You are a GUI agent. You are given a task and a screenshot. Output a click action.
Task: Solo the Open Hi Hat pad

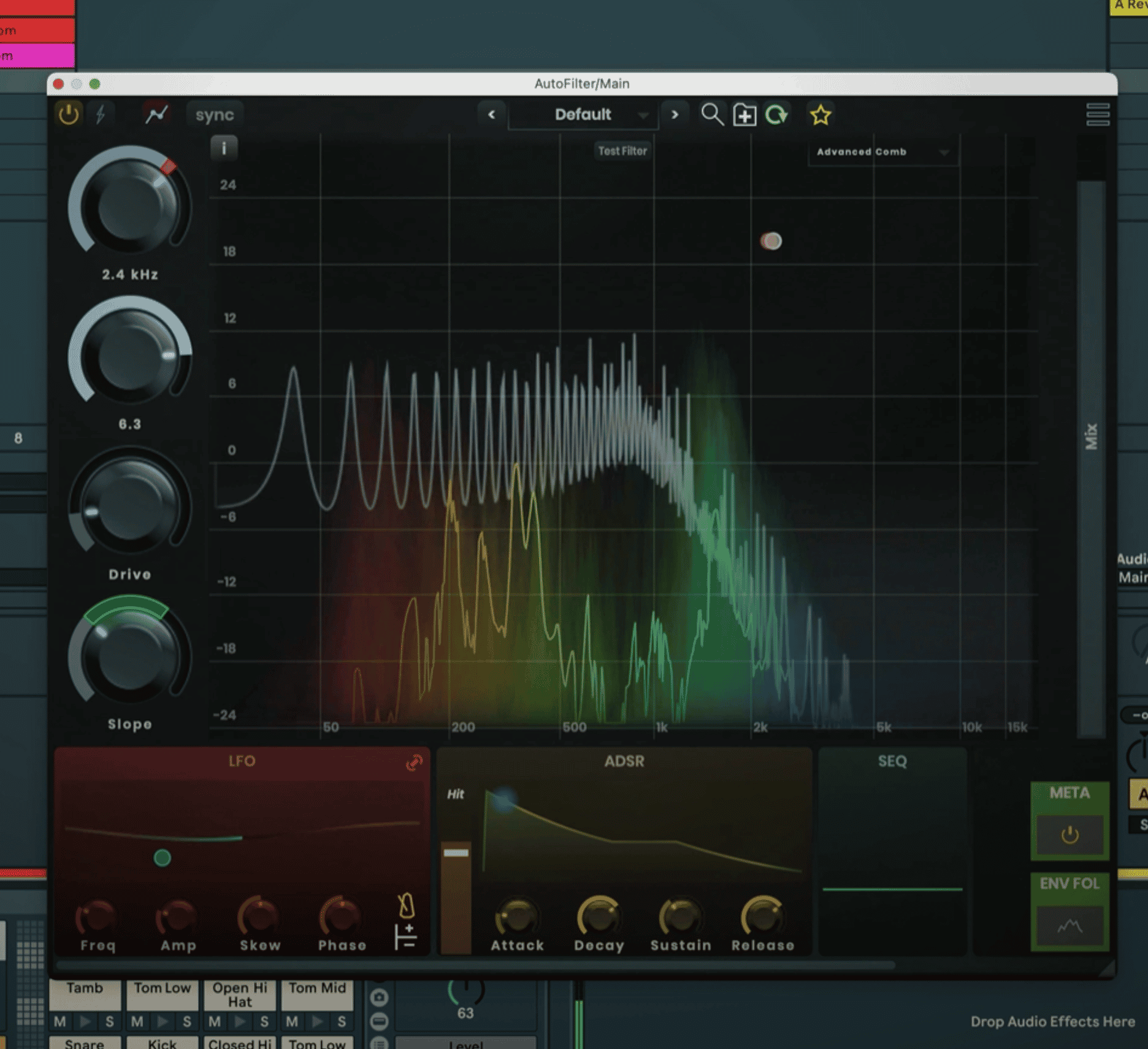tap(264, 1022)
